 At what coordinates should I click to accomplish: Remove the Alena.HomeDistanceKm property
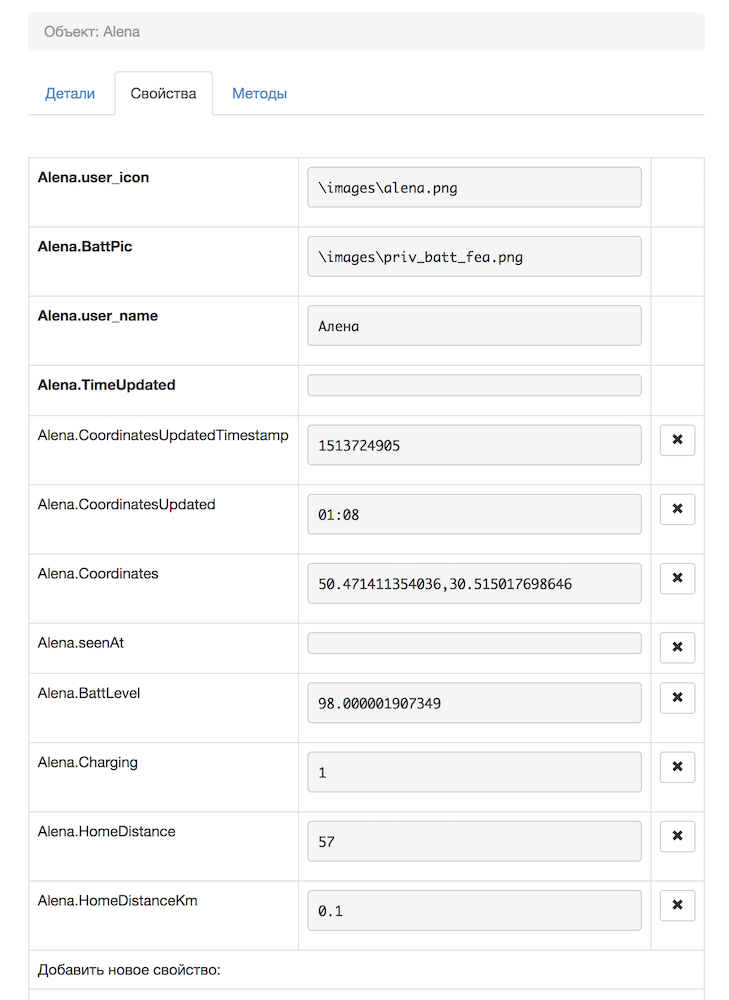[x=677, y=905]
